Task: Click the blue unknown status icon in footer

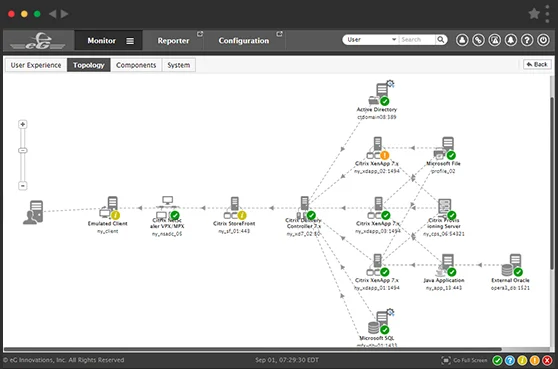Action: coord(510,360)
